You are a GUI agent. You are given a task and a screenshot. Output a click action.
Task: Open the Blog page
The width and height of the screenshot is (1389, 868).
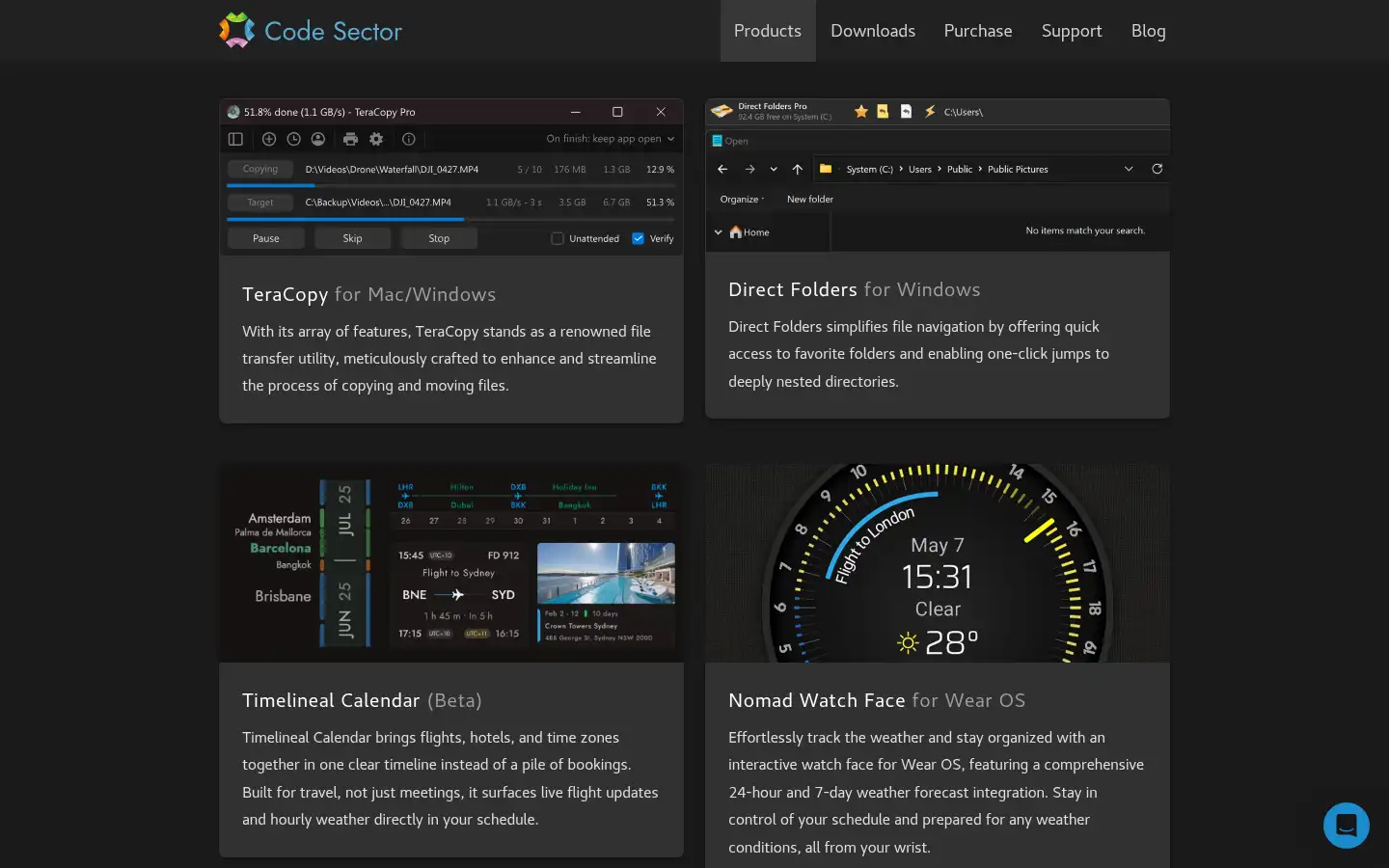pyautogui.click(x=1148, y=31)
